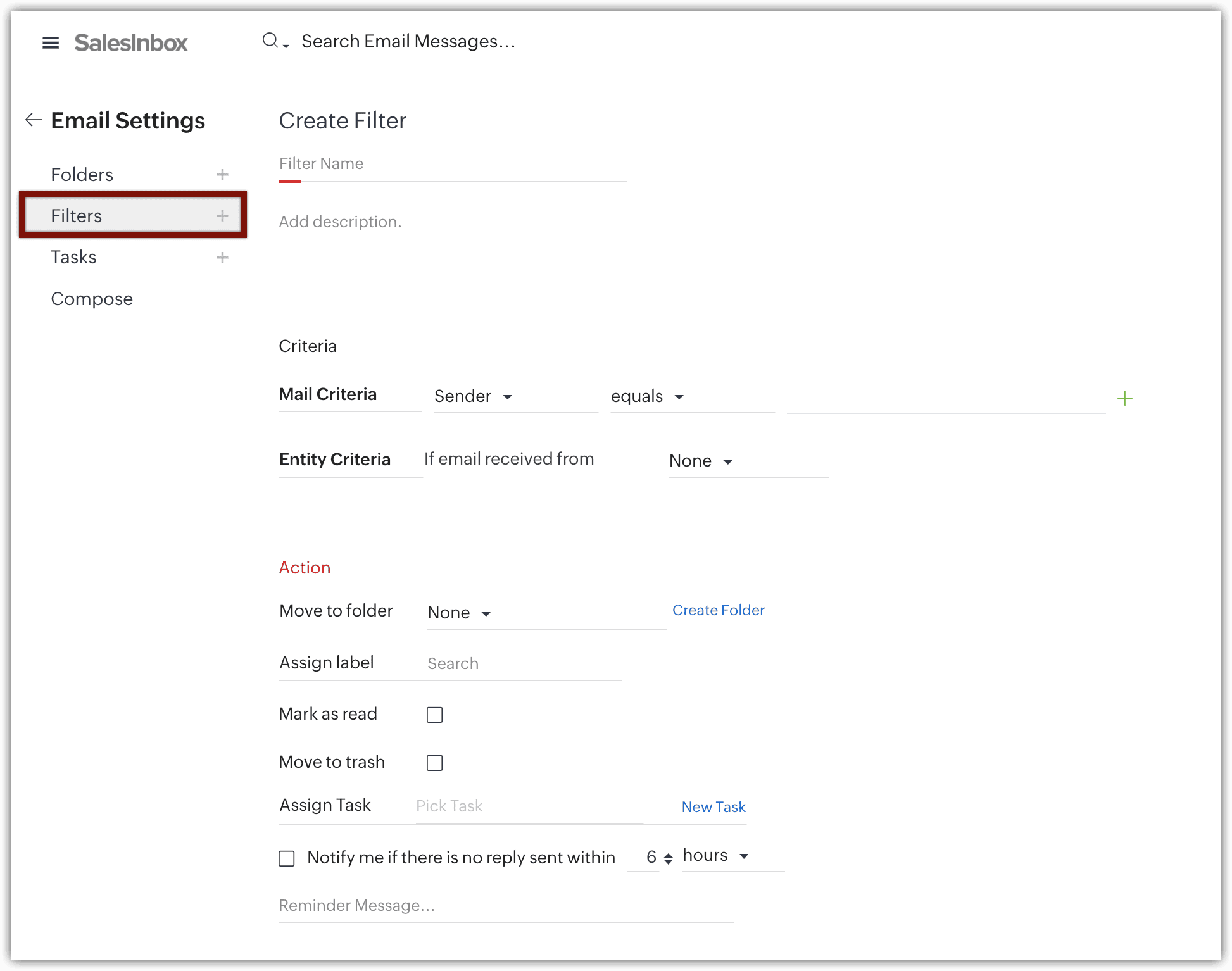Click the New Task link

pos(713,807)
